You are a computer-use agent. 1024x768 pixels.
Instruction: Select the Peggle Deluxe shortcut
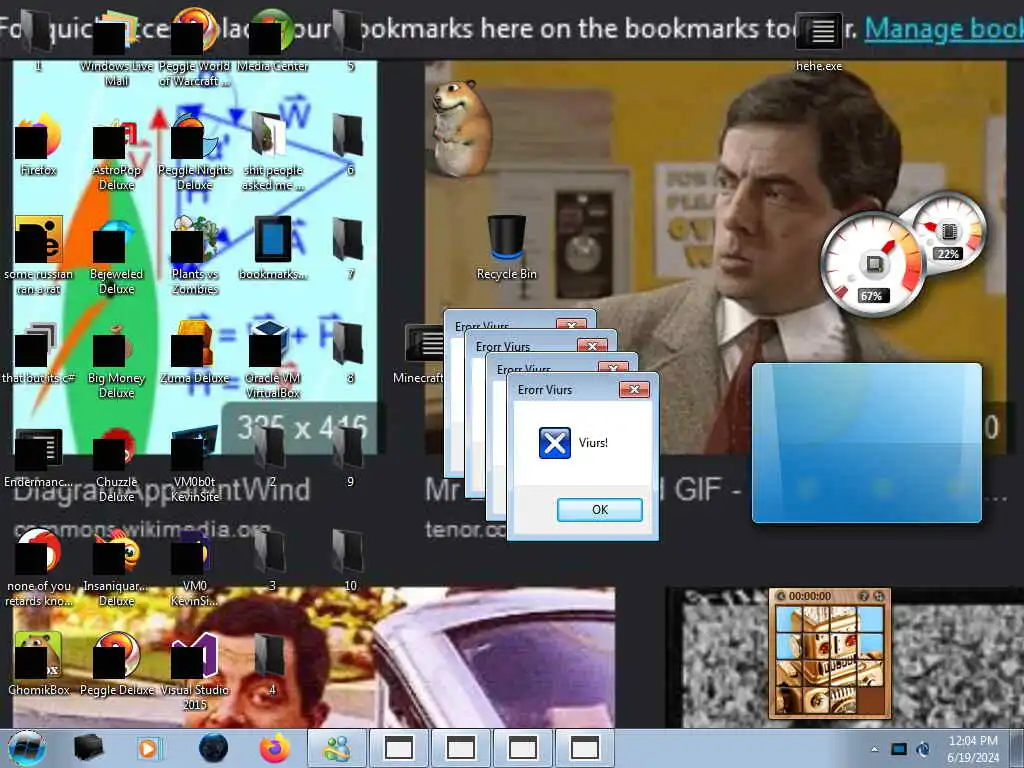(x=116, y=665)
